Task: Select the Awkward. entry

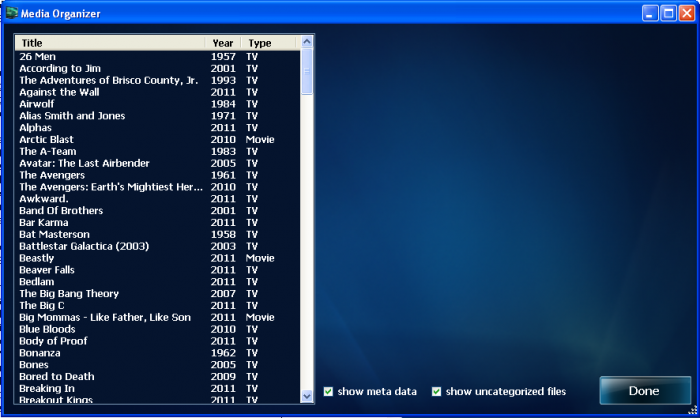Action: click(x=158, y=199)
